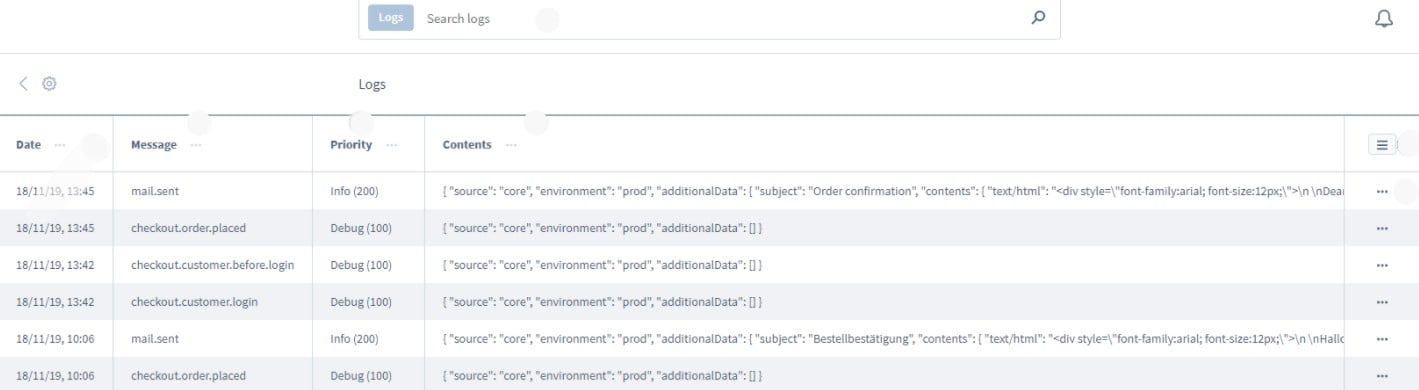The image size is (1419, 390).
Task: Open actions menu for 10:06 mail.sent row
Action: coord(1382,339)
